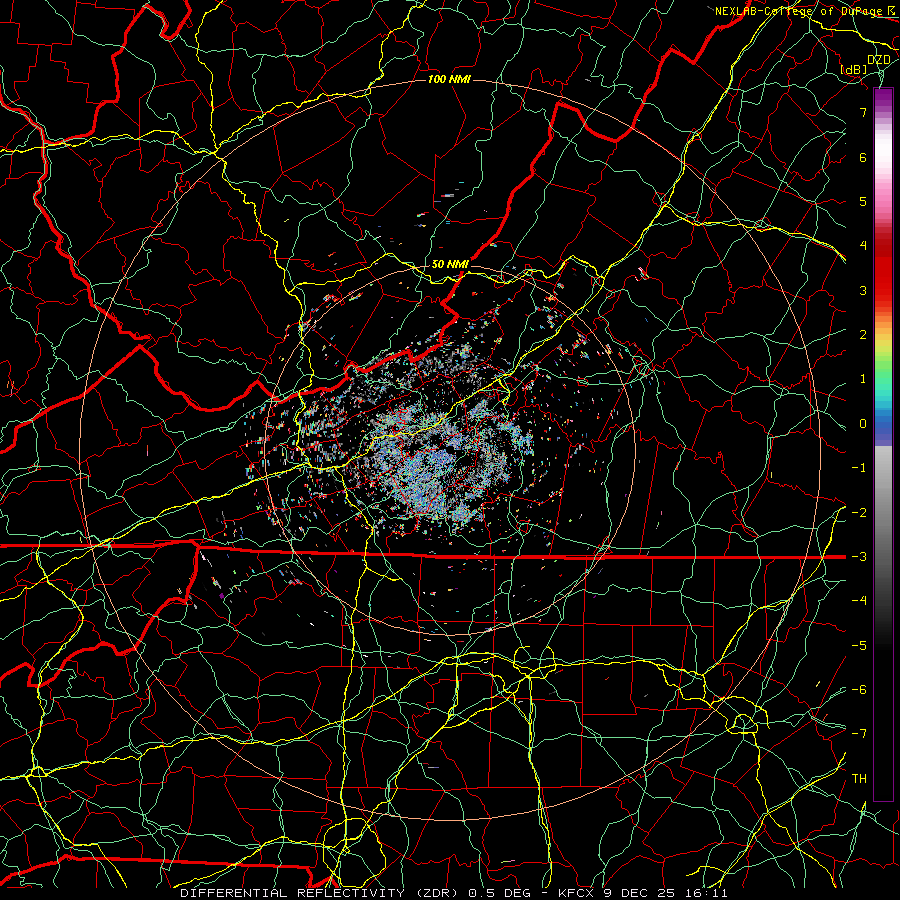Click the 100 NMI range ring label
Viewport: 900px width, 900px height.
point(449,79)
